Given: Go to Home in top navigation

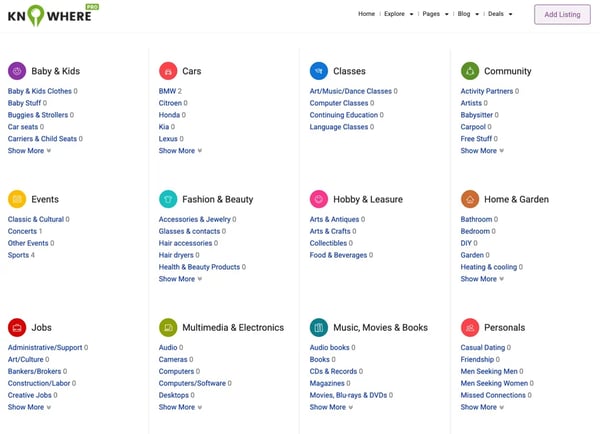Looking at the screenshot, I should [366, 14].
